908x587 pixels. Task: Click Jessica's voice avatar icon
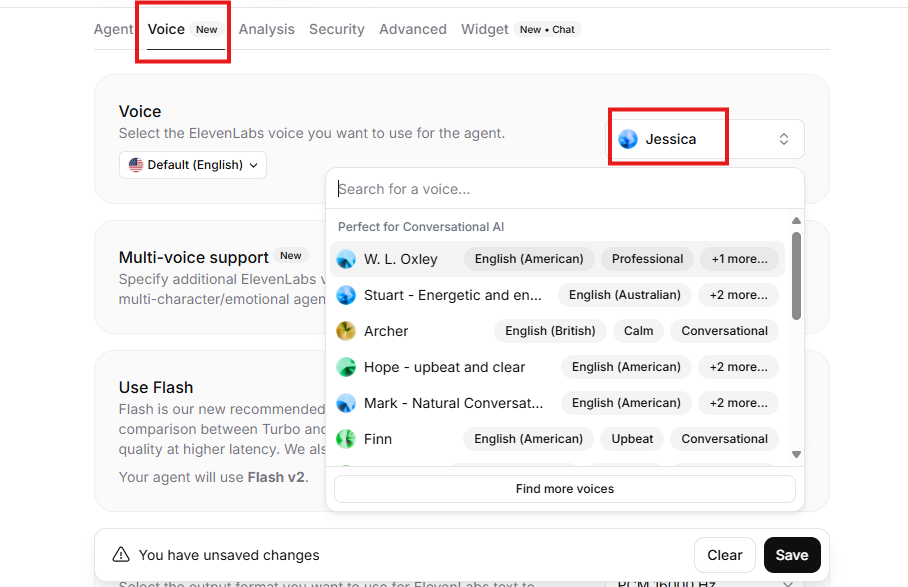pyautogui.click(x=628, y=139)
